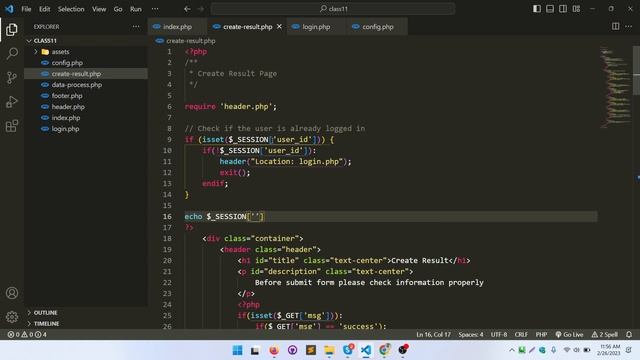Open the Go menu
The height and width of the screenshot is (360, 640).
coord(118,9)
